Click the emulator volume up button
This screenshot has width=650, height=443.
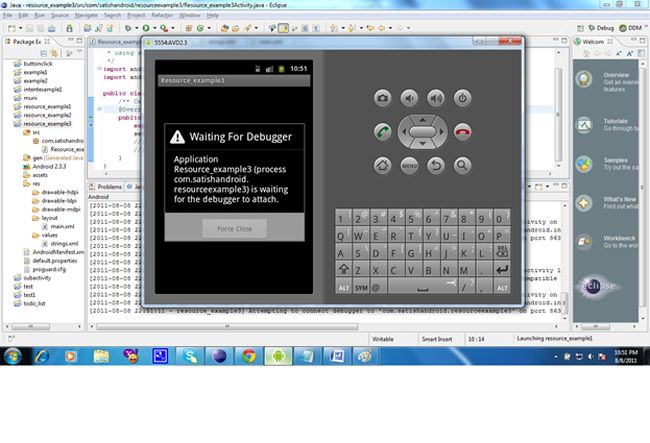point(436,98)
